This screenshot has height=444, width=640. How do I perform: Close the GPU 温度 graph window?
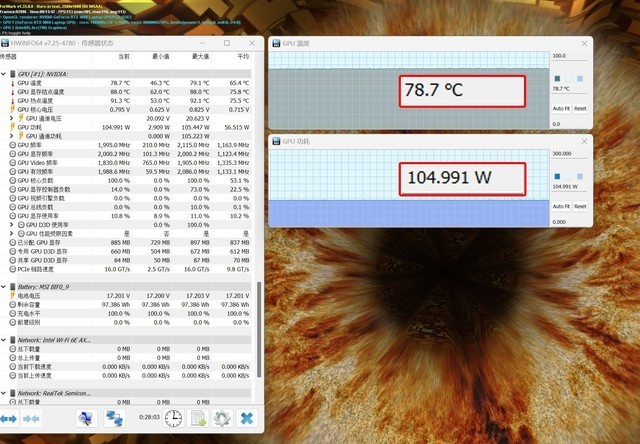[584, 43]
